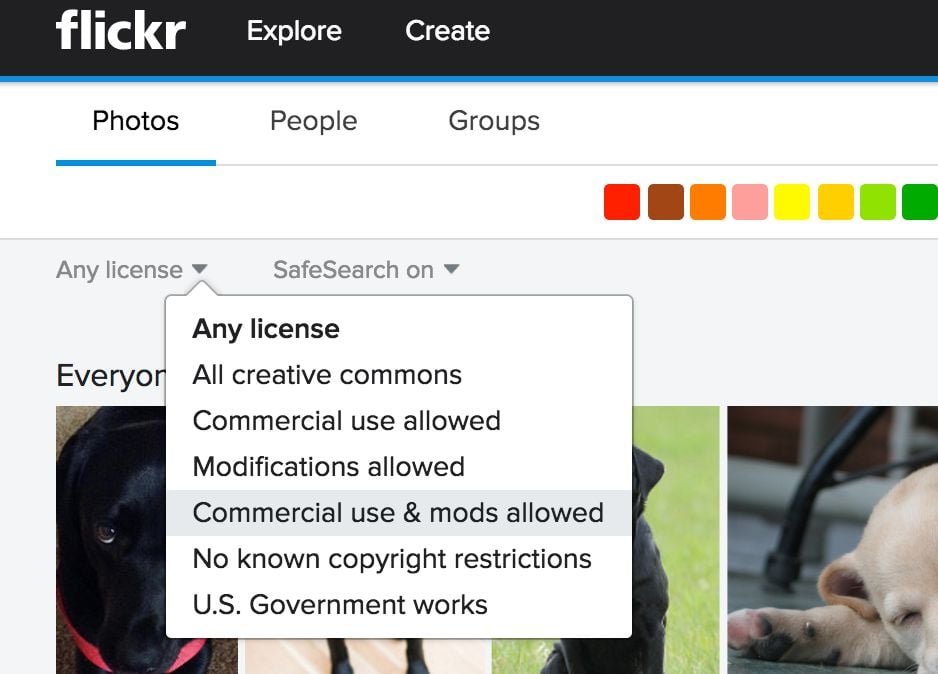Choose No known copyright restrictions

[392, 559]
